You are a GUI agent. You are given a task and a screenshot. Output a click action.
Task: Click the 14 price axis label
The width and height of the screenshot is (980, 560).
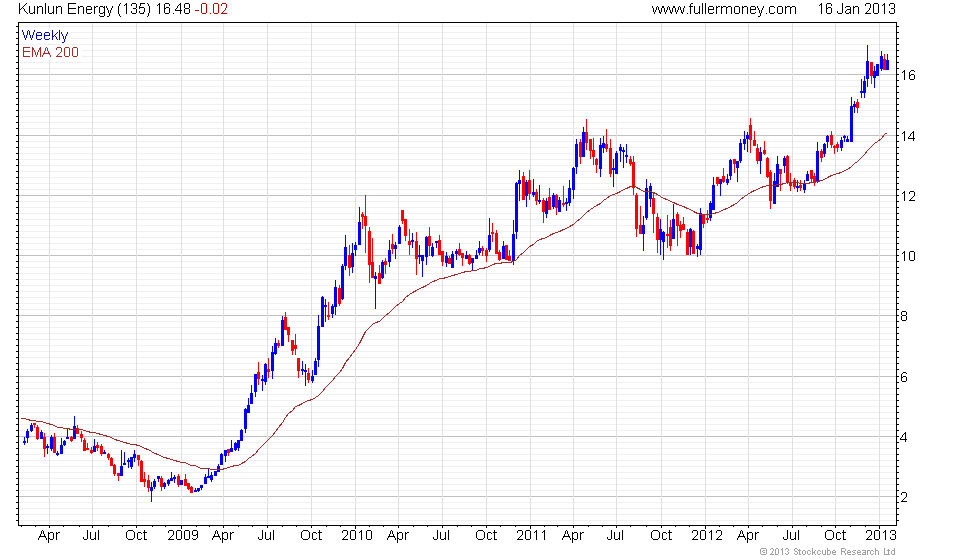click(908, 136)
